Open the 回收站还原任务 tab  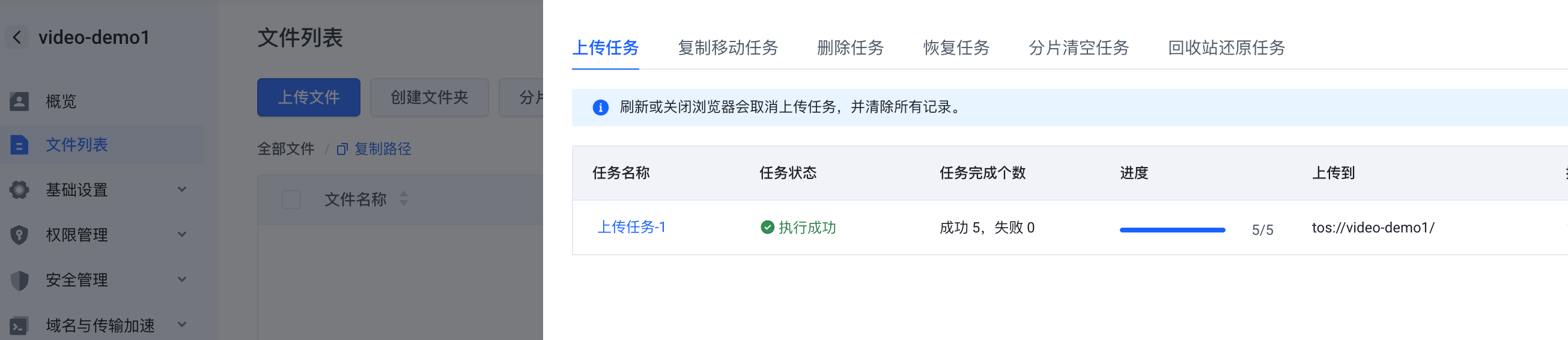(1226, 48)
